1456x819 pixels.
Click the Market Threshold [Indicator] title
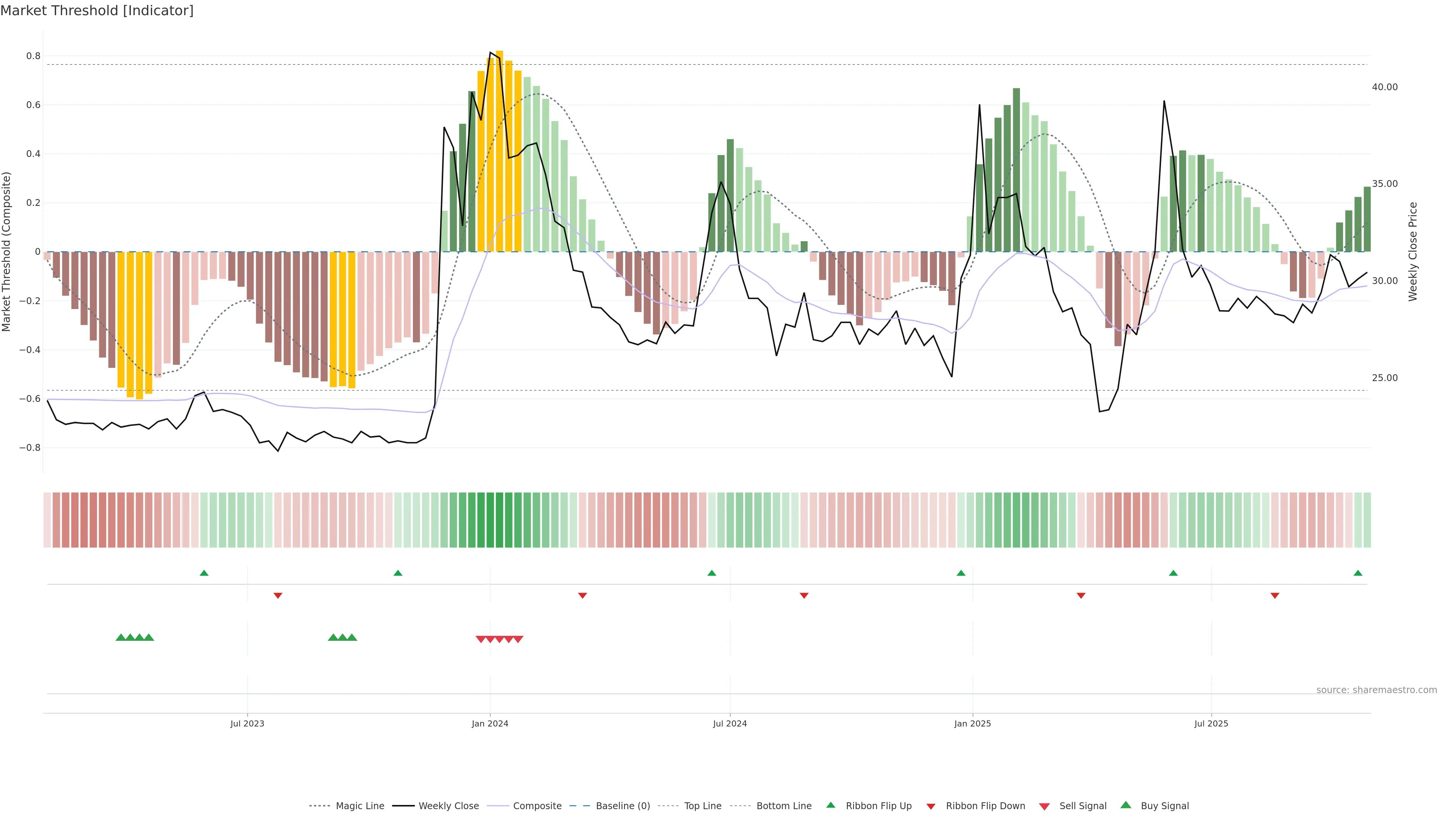[97, 11]
